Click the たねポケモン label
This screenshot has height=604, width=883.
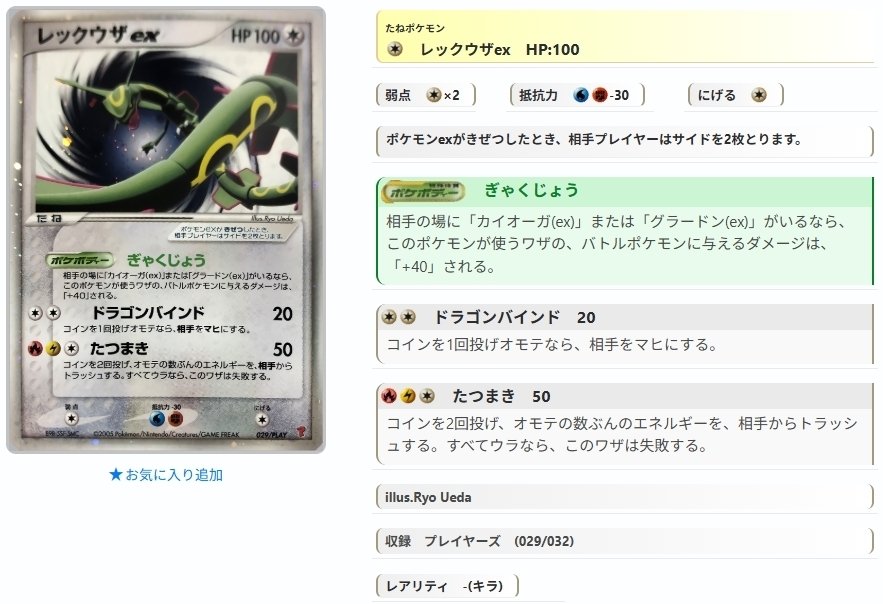(415, 28)
